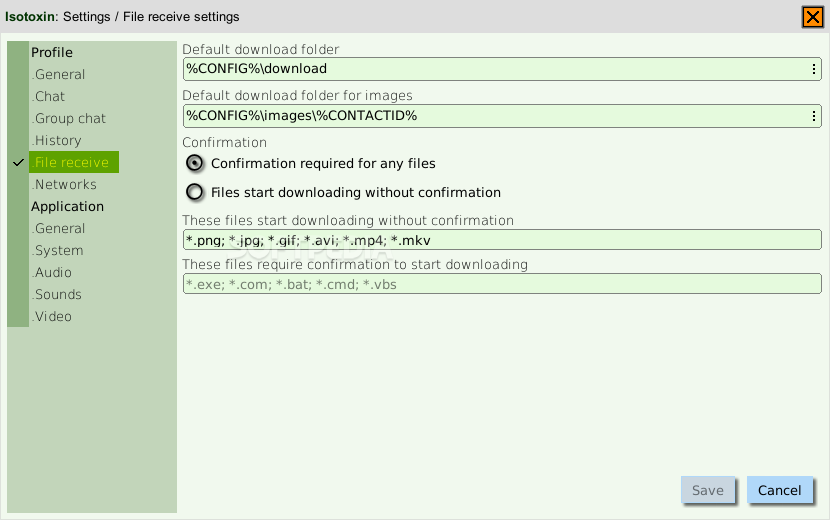Screen dimensions: 830x520
Task: Go to Group chat settings
Action: [69, 119]
